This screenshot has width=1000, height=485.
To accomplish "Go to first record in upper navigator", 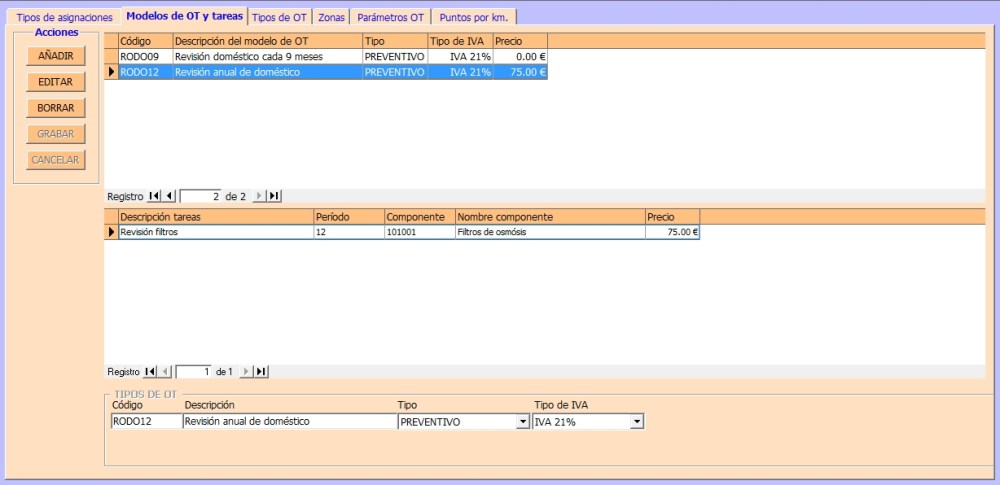I will tap(154, 196).
